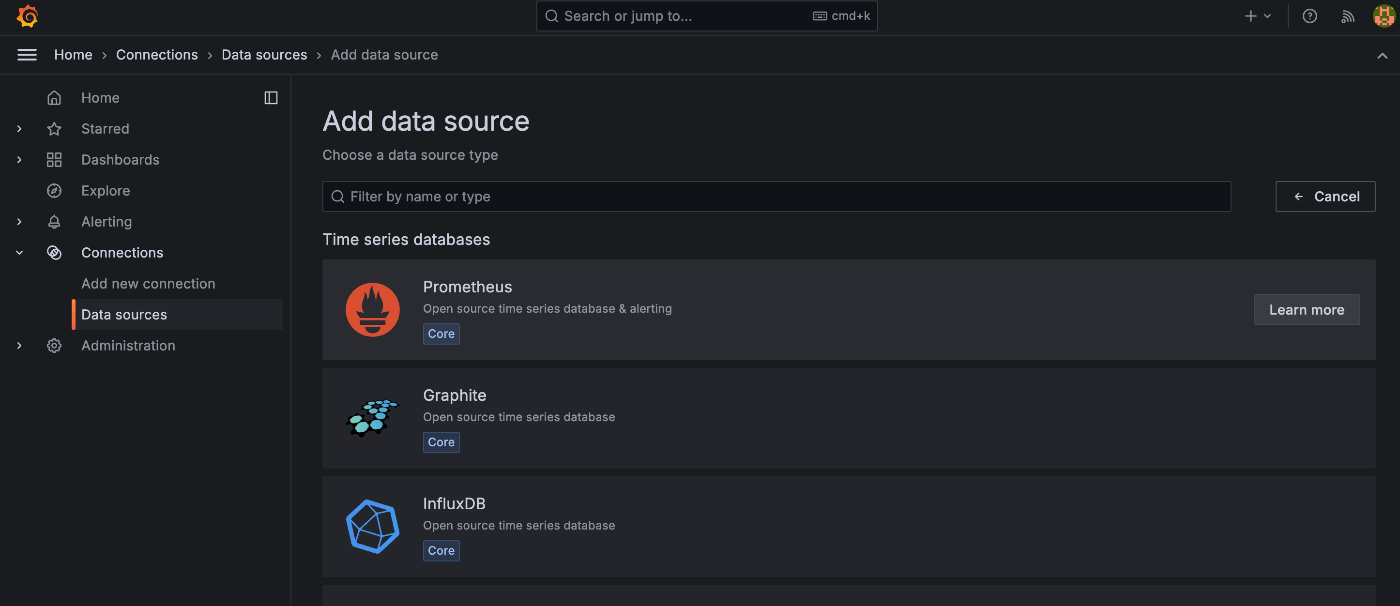
Task: Click the Home house icon in sidebar
Action: tap(54, 98)
